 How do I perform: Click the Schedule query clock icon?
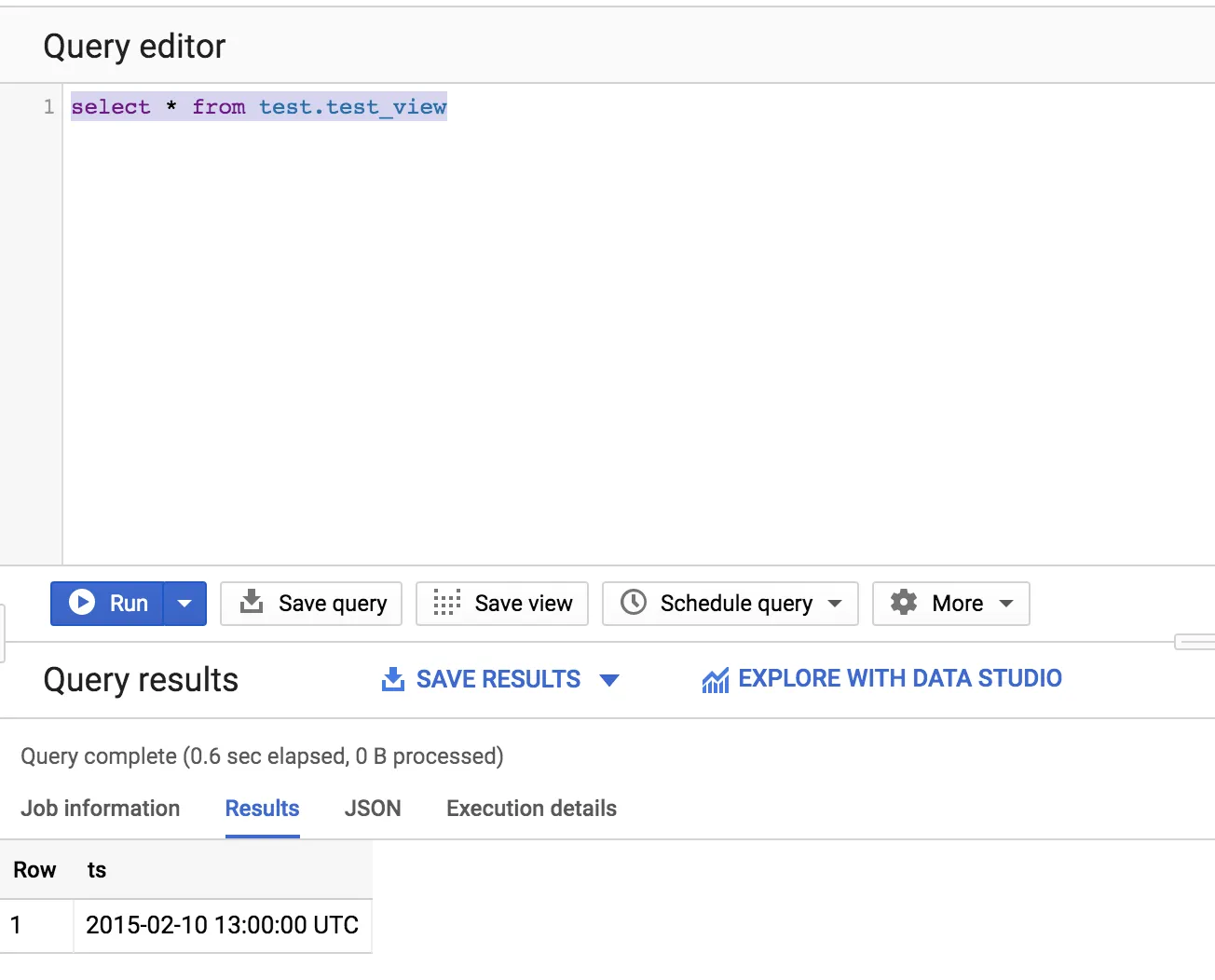pyautogui.click(x=634, y=603)
